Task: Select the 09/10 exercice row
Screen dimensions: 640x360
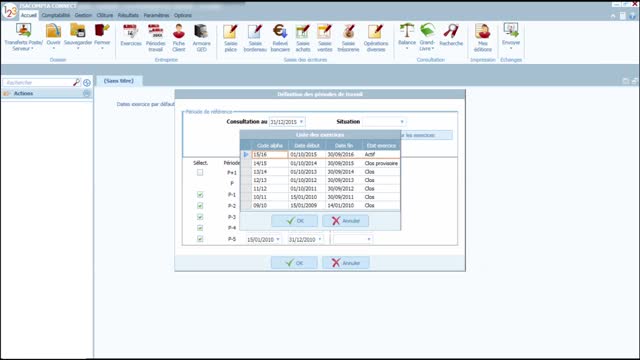Action: pyautogui.click(x=320, y=205)
